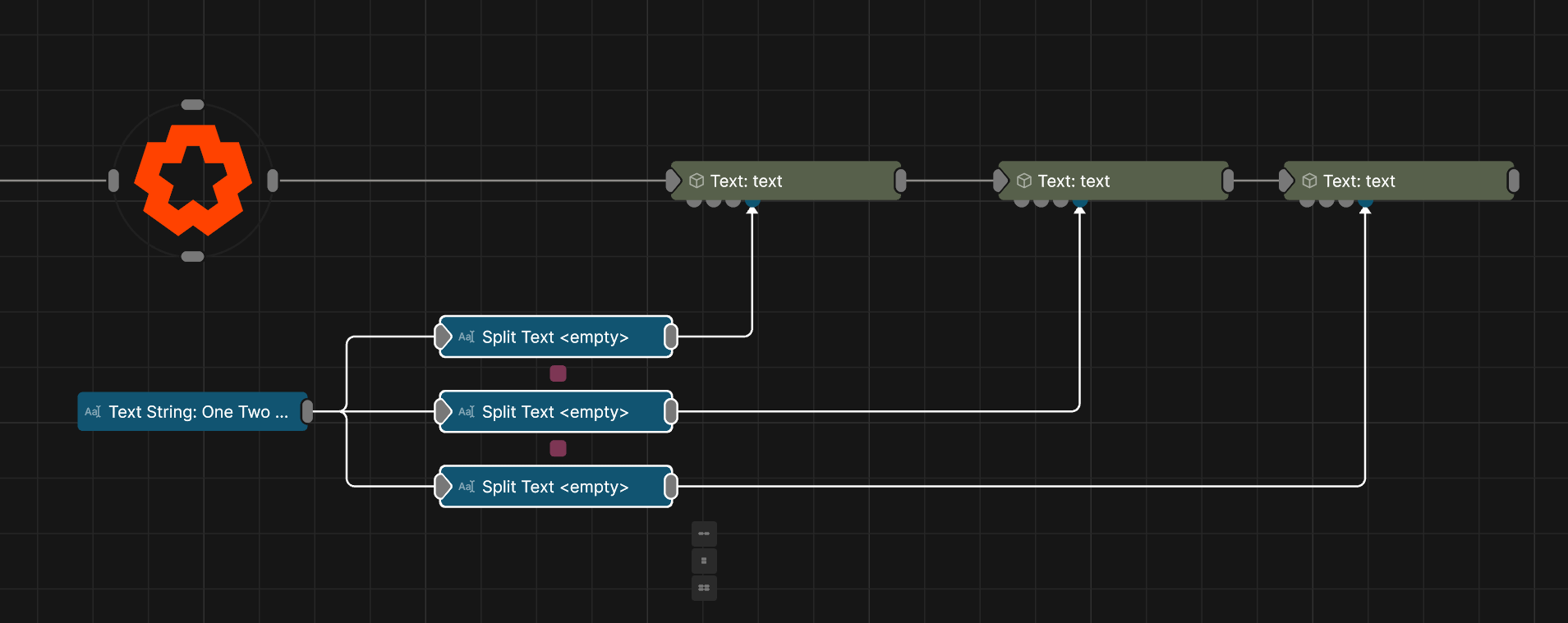Viewport: 1568px width, 623px height.
Task: Click the cube icon on the middle Text node
Action: click(1024, 181)
